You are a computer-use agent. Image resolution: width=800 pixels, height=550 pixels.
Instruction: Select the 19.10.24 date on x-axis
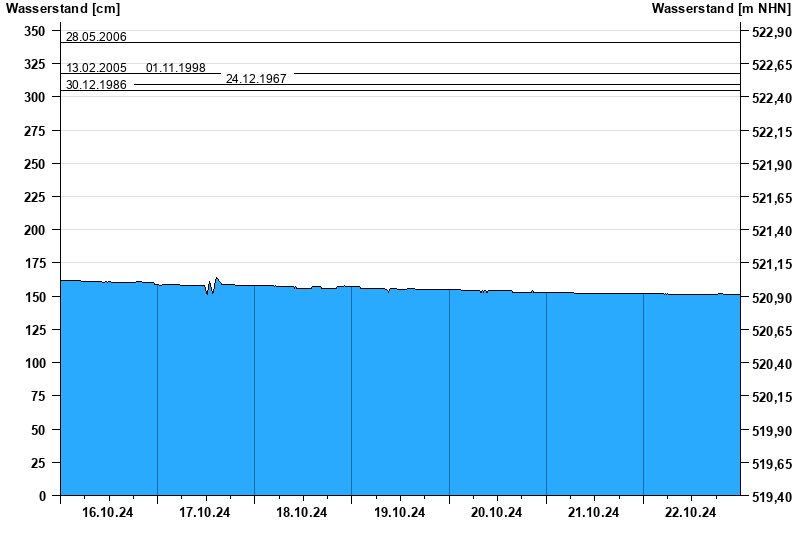(399, 513)
